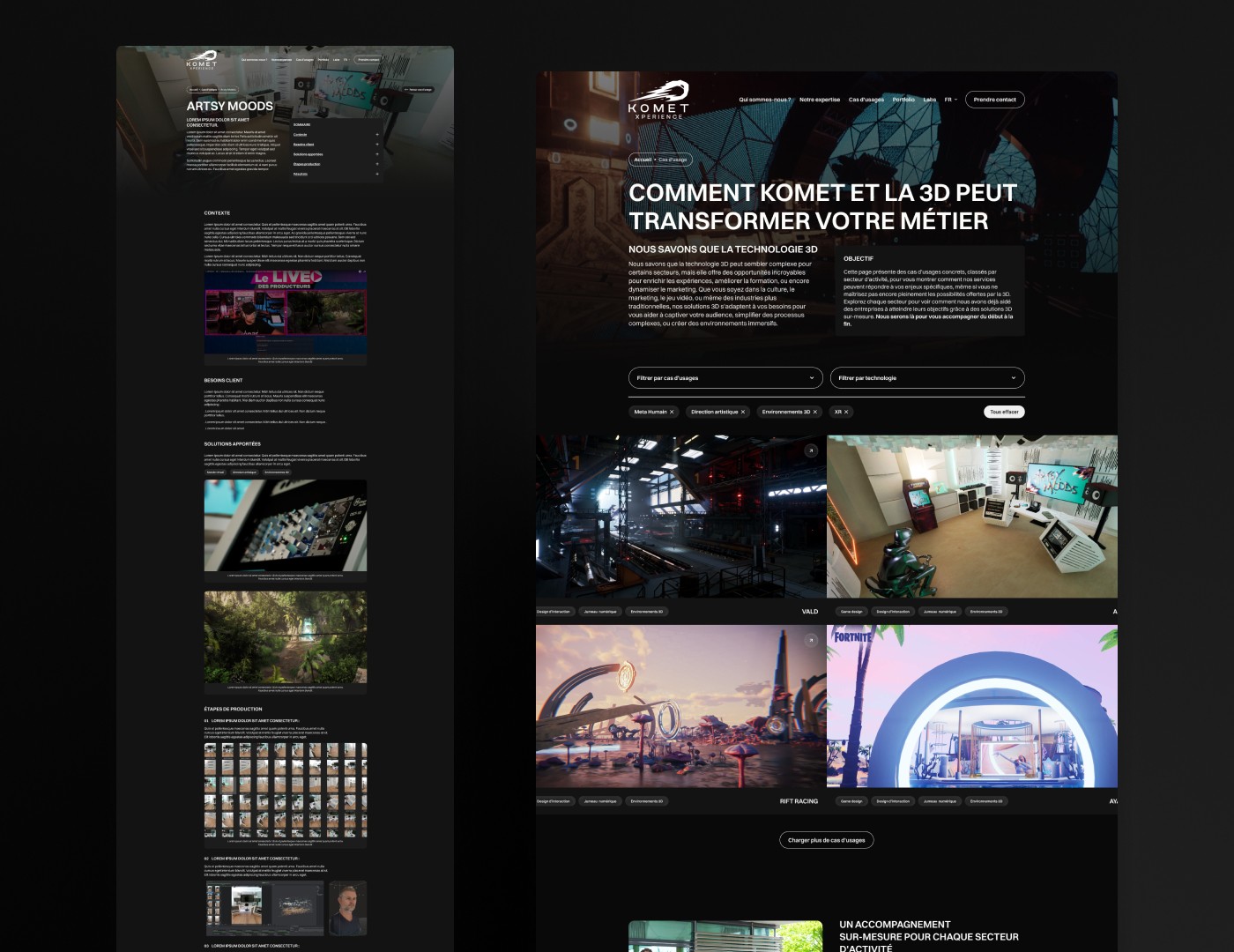Open the VALD industrial warehouse thumbnail
The width and height of the screenshot is (1234, 952).
pyautogui.click(x=680, y=517)
